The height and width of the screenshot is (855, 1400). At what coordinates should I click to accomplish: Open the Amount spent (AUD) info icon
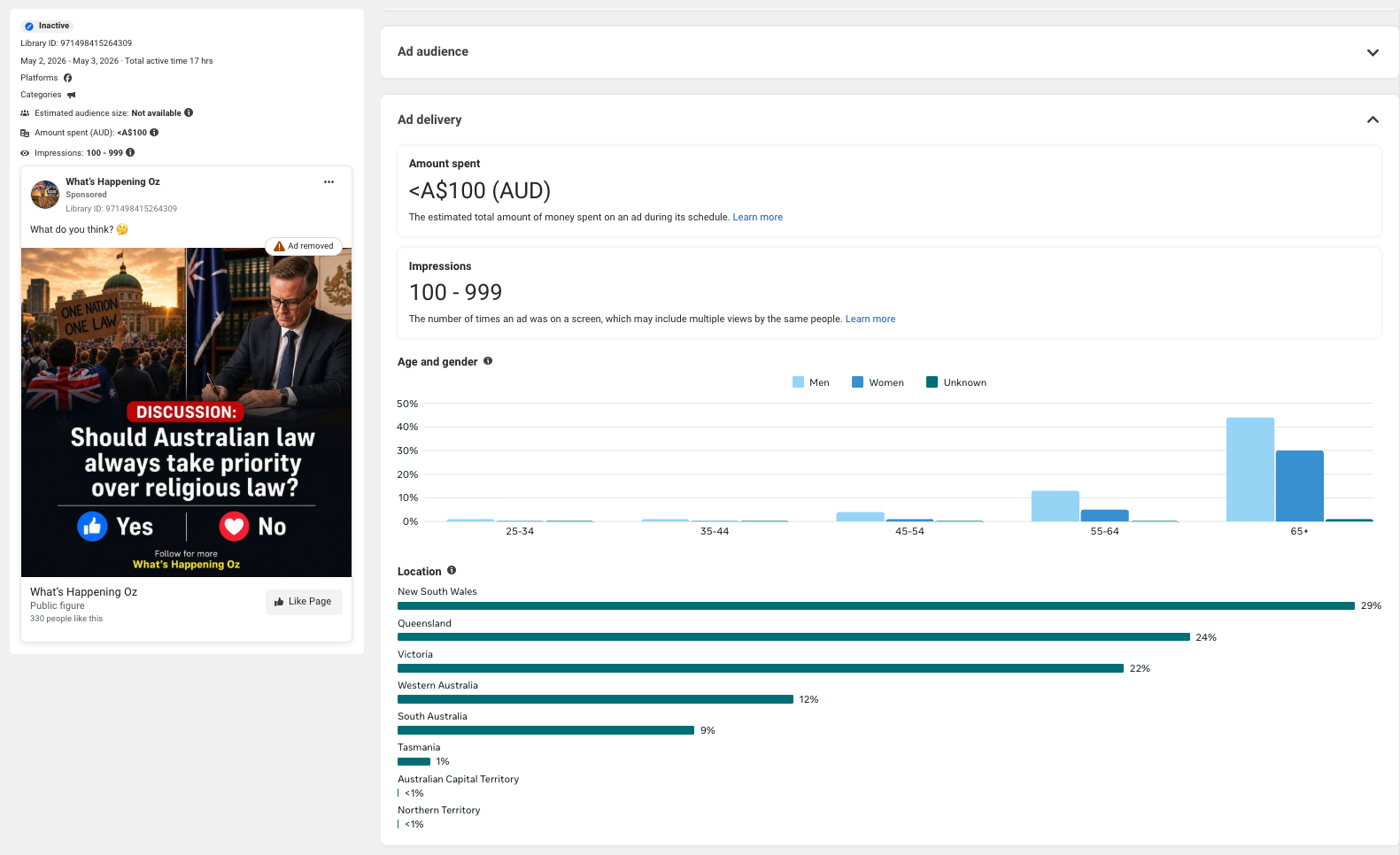tap(154, 133)
